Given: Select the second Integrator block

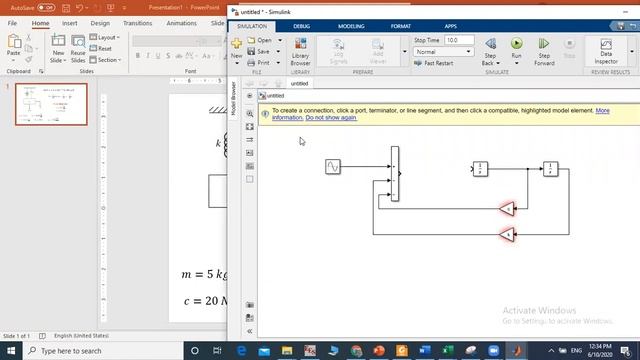Looking at the screenshot, I should click(x=551, y=169).
